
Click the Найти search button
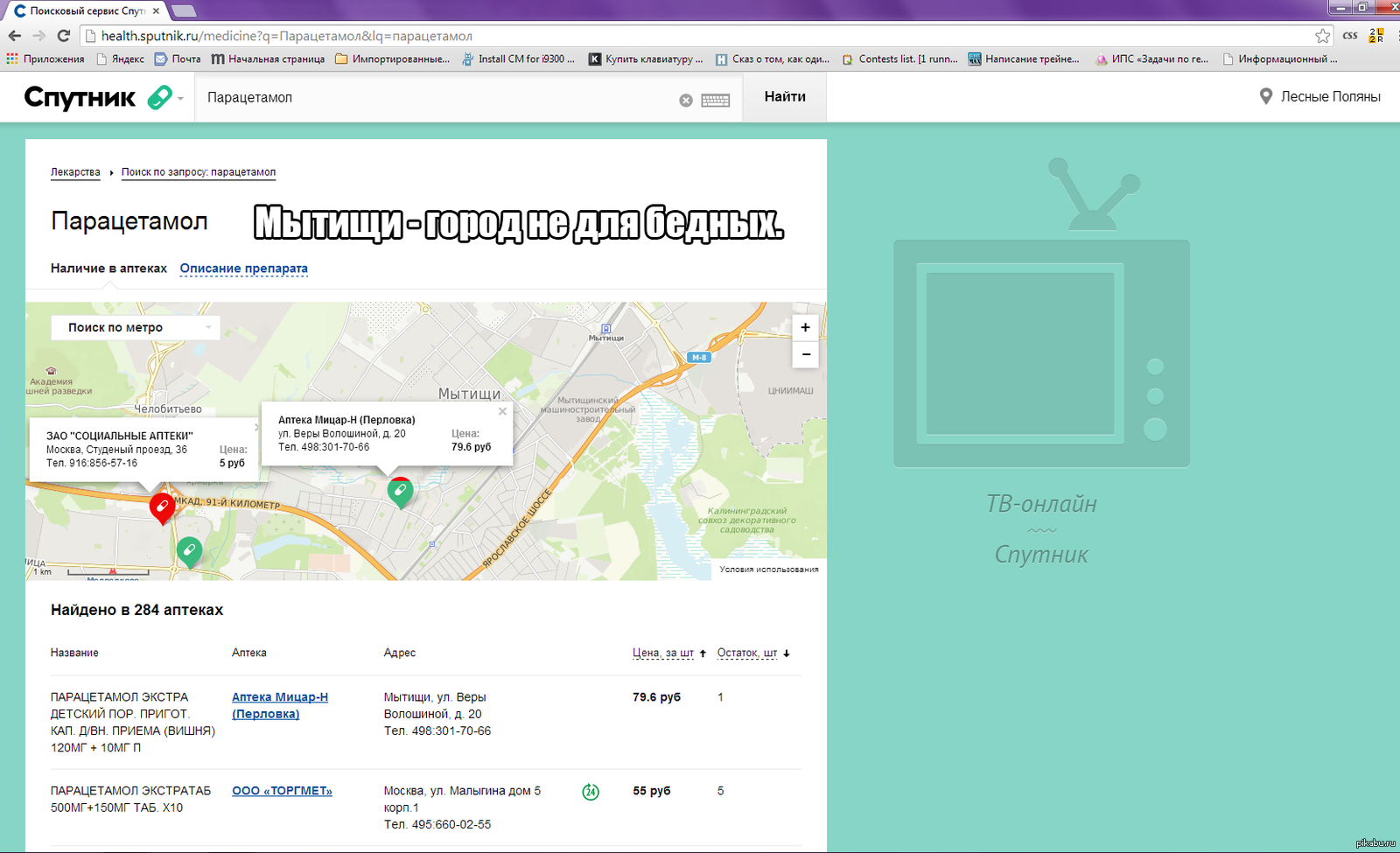[x=785, y=97]
